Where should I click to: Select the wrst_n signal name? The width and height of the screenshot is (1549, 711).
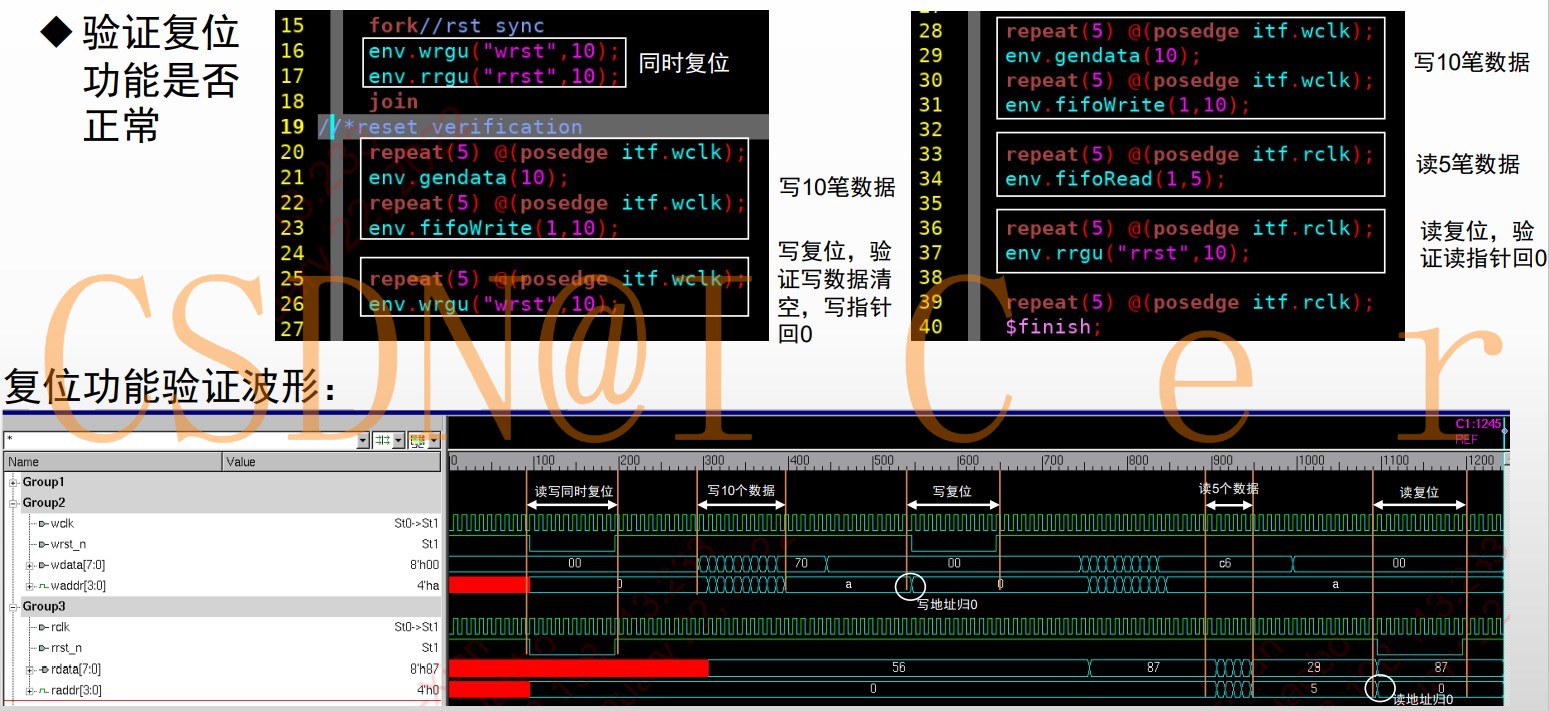point(68,545)
